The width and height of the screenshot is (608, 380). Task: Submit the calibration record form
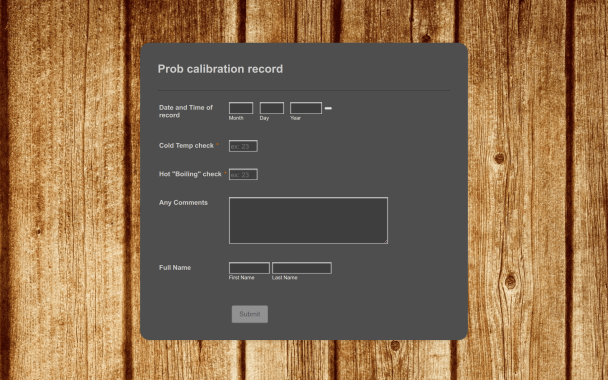click(x=250, y=314)
